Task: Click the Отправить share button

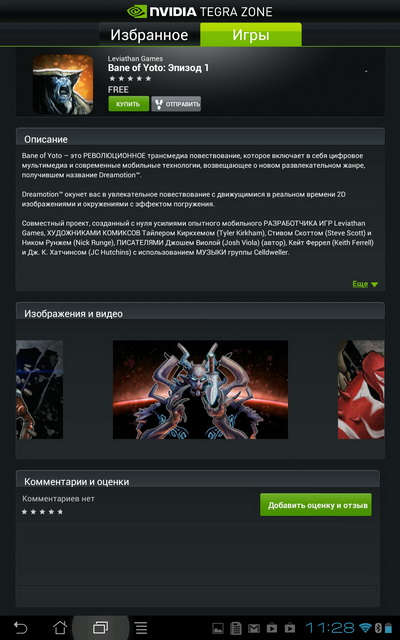Action: [176, 104]
